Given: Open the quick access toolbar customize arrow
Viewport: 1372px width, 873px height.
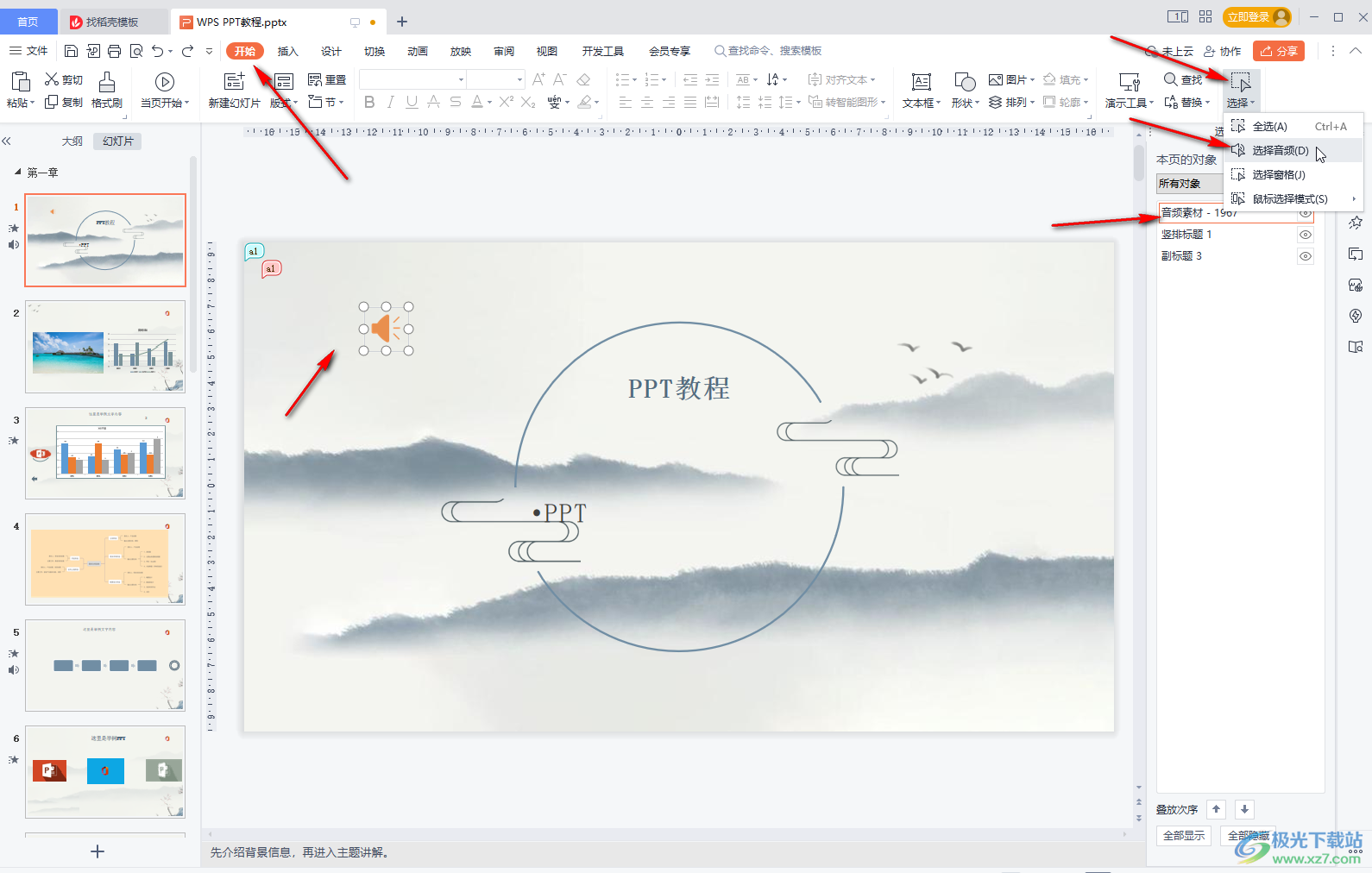Looking at the screenshot, I should pos(209,51).
